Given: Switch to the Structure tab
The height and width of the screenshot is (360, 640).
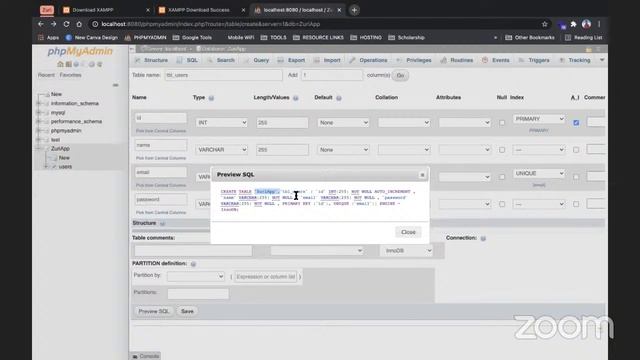Looking at the screenshot, I should (x=151, y=60).
